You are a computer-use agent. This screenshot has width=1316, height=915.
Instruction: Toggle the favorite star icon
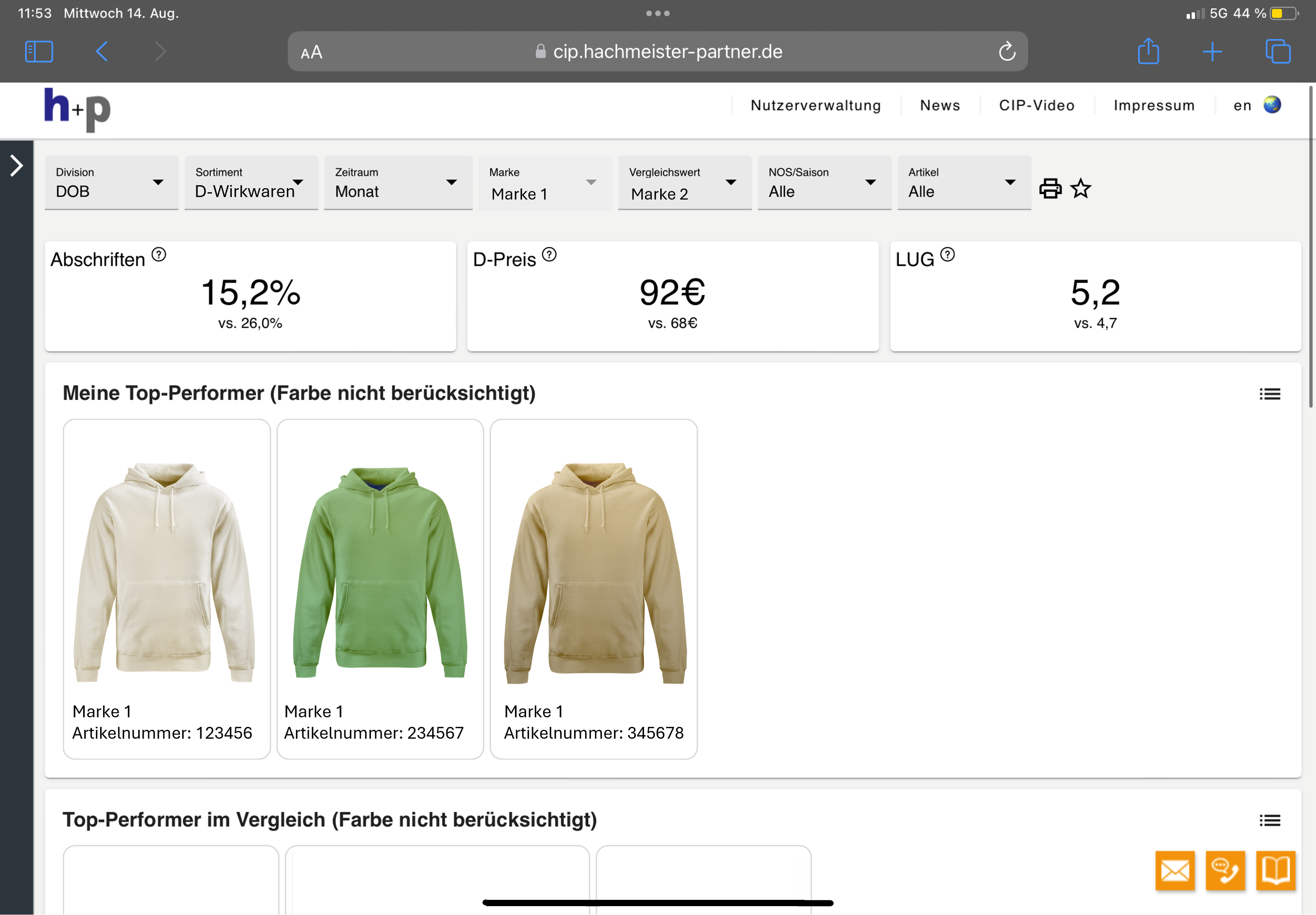pyautogui.click(x=1081, y=189)
